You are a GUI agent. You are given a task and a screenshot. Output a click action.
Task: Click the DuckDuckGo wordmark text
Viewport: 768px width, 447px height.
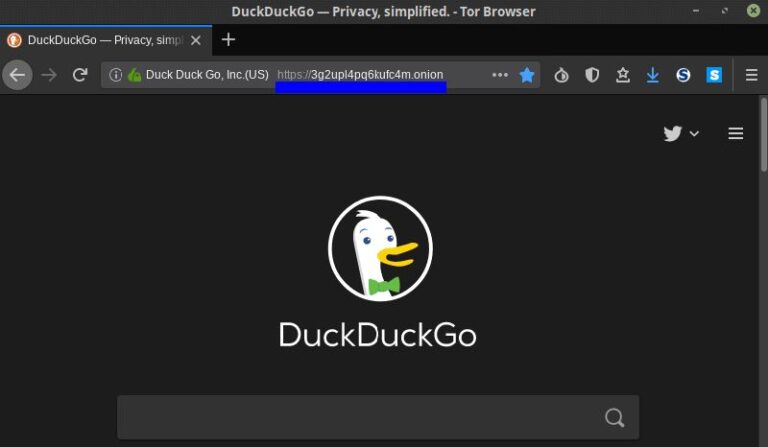[378, 335]
